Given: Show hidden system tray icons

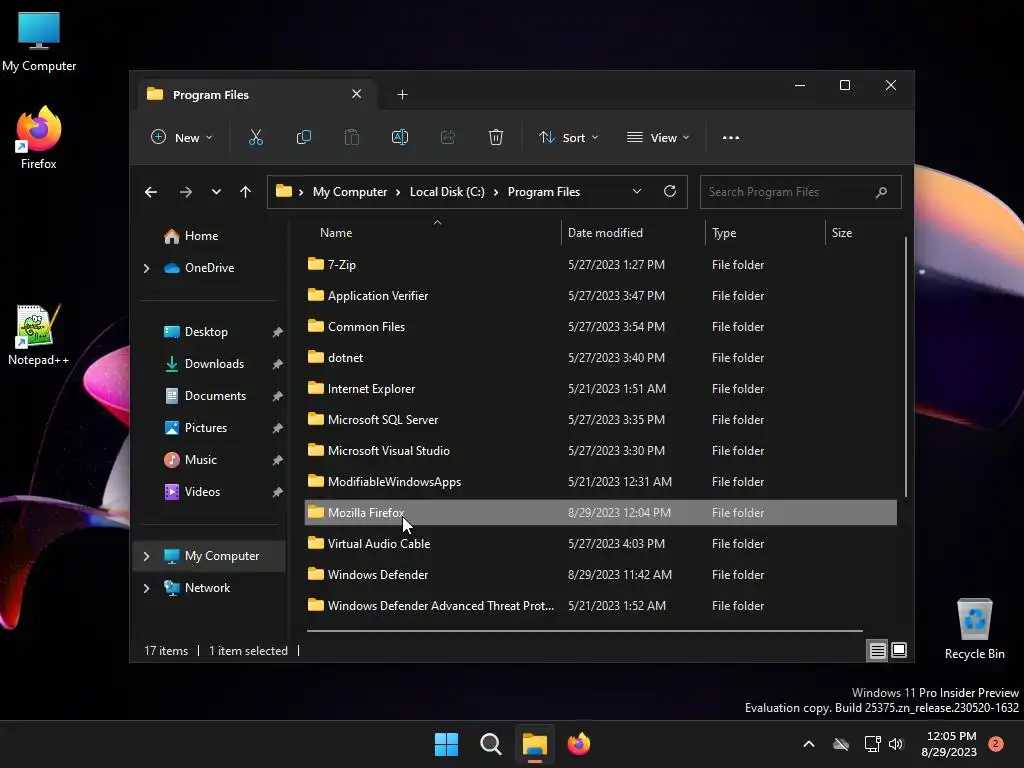Looking at the screenshot, I should pyautogui.click(x=808, y=744).
